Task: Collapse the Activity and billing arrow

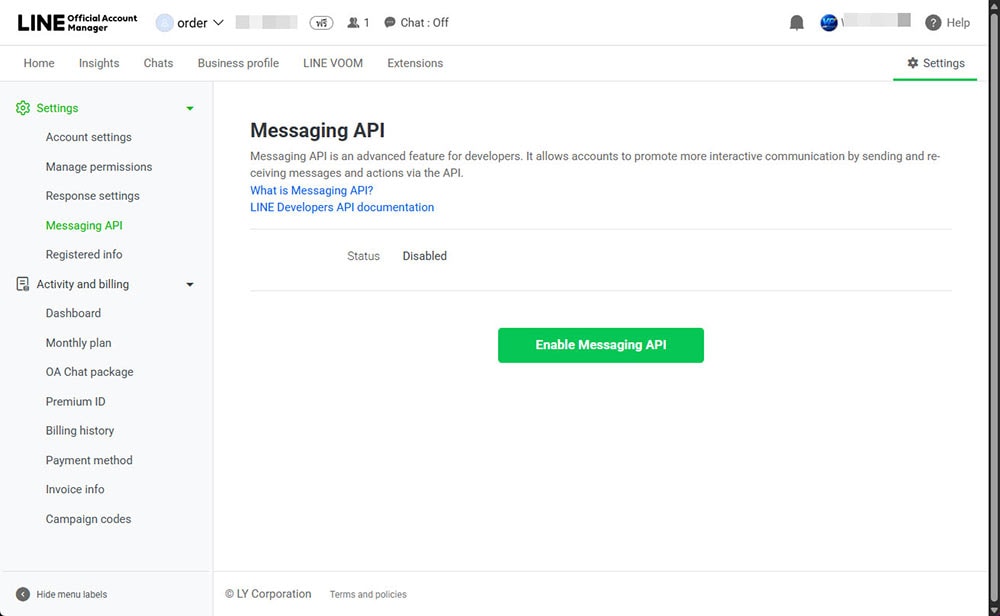Action: coord(189,284)
